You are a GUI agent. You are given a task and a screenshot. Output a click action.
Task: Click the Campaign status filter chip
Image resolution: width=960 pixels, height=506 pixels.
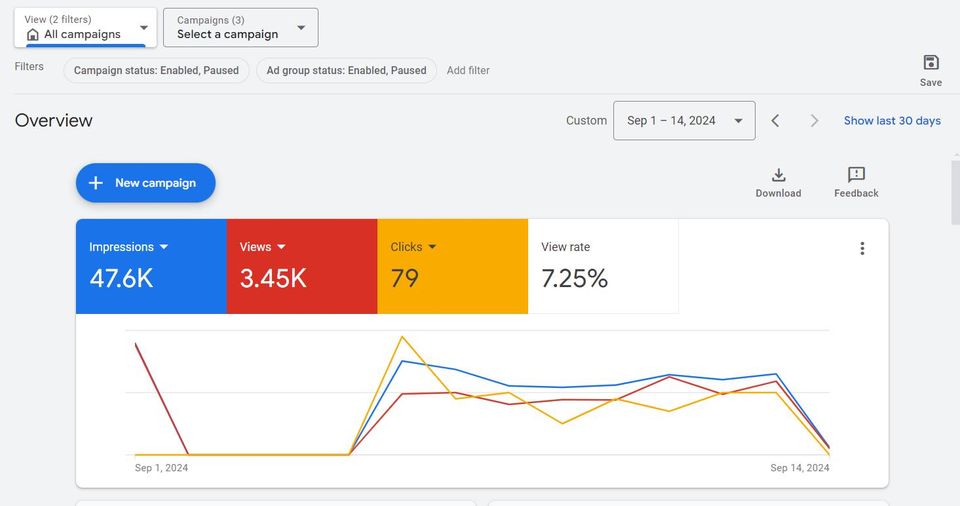(156, 71)
